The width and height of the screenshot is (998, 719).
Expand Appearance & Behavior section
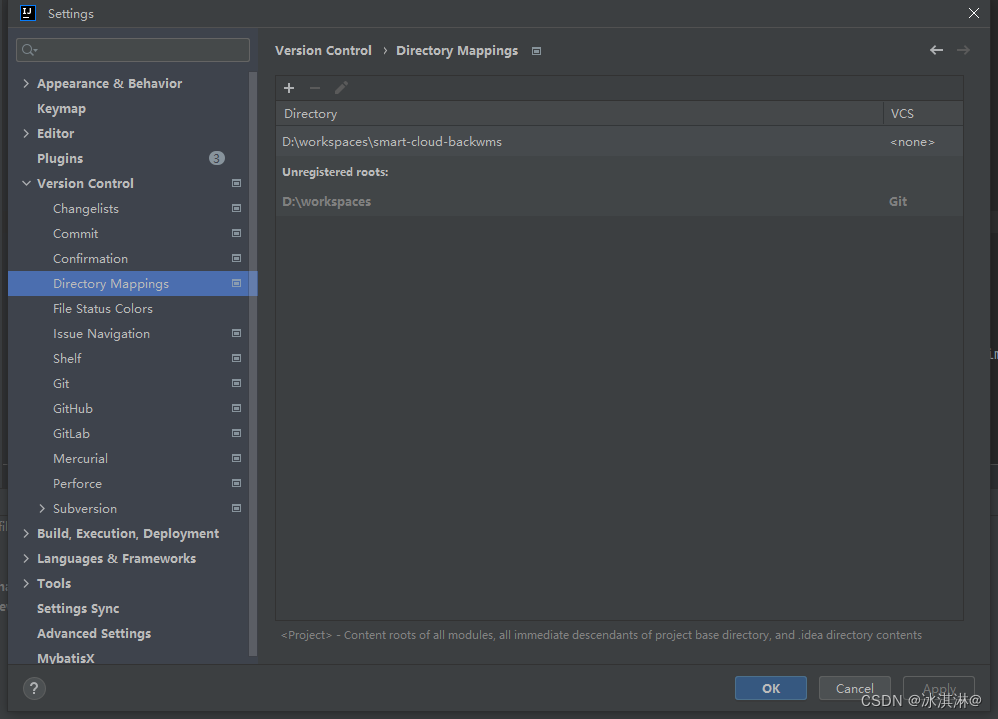[26, 83]
